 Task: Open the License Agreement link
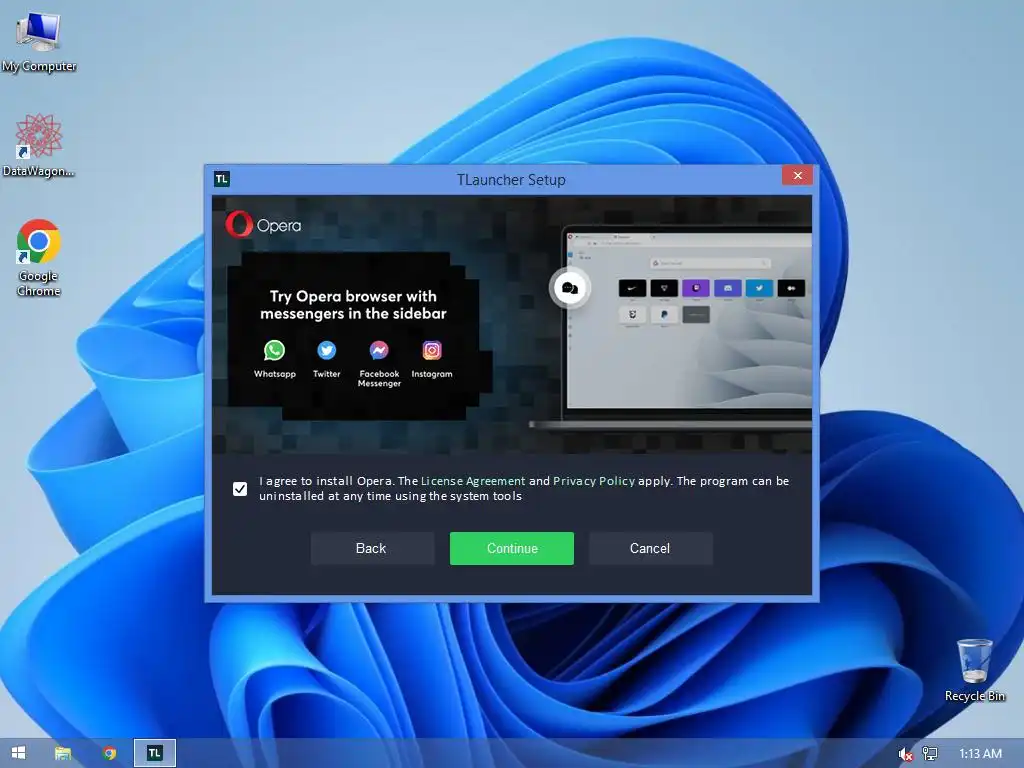tap(473, 481)
